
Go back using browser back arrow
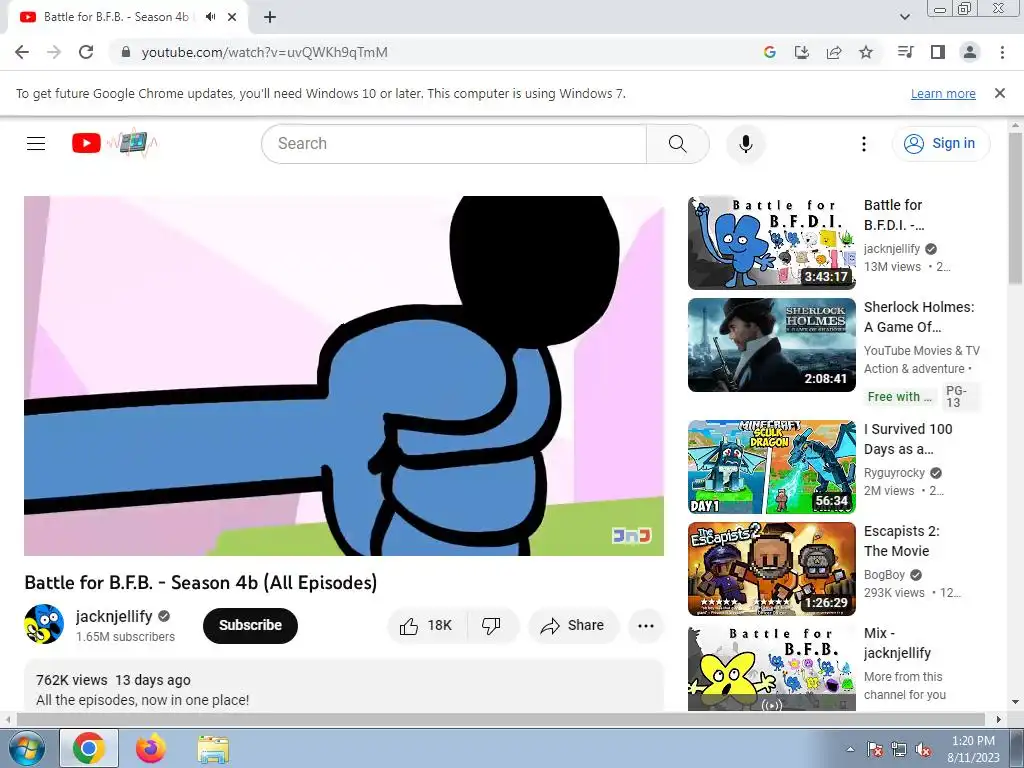[22, 52]
